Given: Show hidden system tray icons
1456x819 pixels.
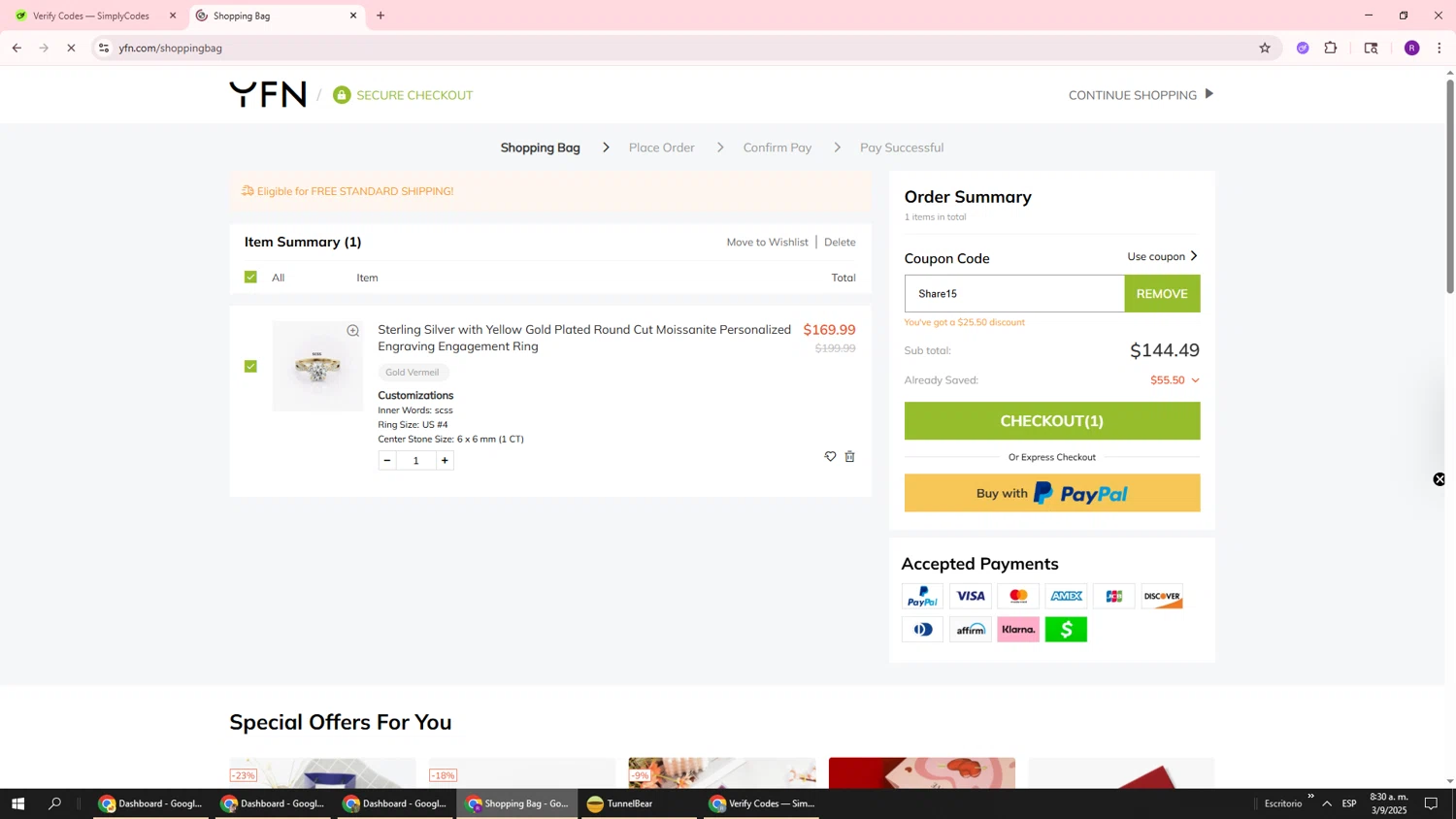Looking at the screenshot, I should [1327, 803].
